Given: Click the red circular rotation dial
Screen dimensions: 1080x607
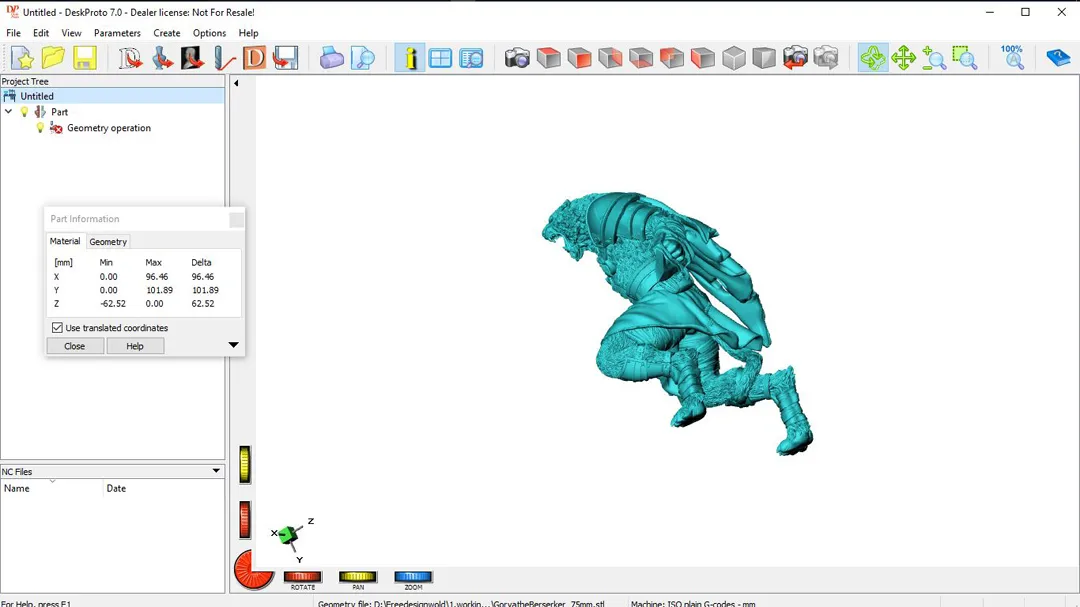Looking at the screenshot, I should pos(254,570).
